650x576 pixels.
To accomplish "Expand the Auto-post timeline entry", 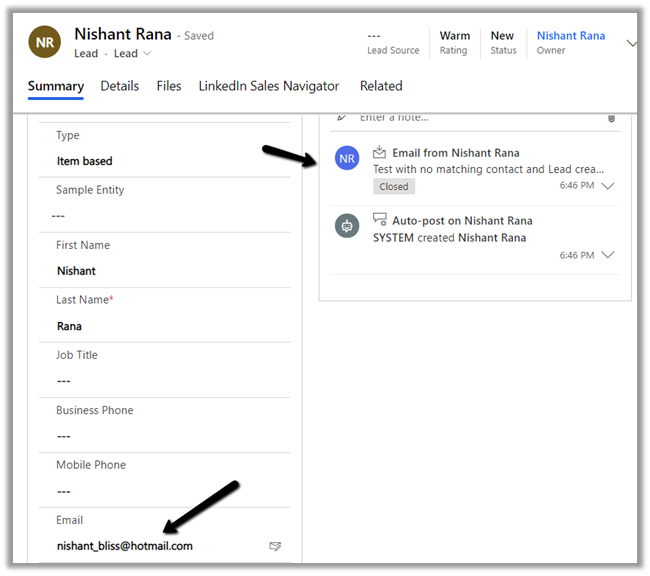I will point(607,255).
